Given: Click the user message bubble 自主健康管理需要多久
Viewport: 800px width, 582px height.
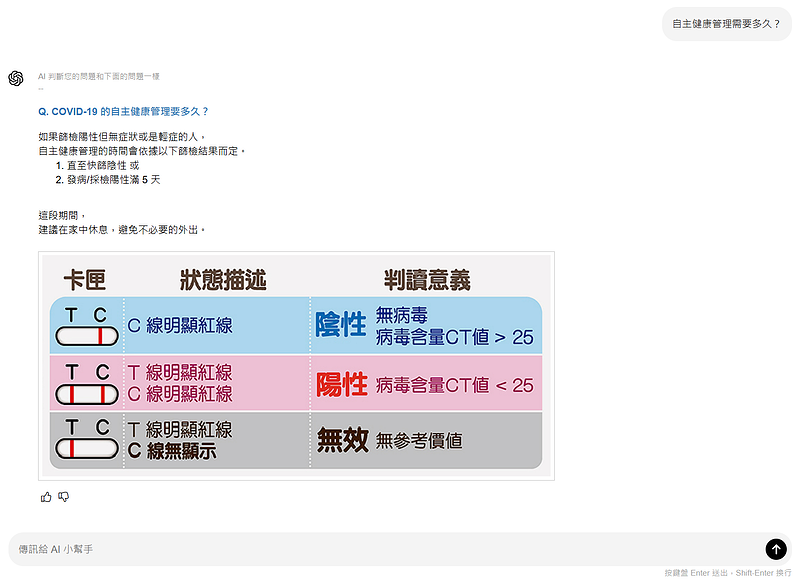Looking at the screenshot, I should tap(725, 23).
